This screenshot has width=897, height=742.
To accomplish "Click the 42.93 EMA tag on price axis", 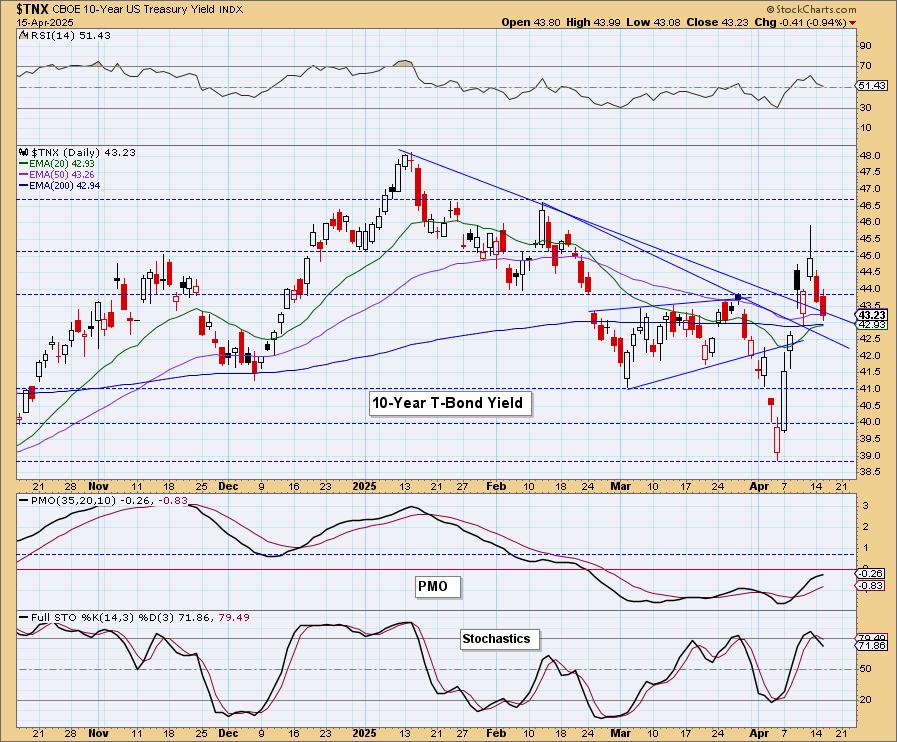I will [x=872, y=324].
